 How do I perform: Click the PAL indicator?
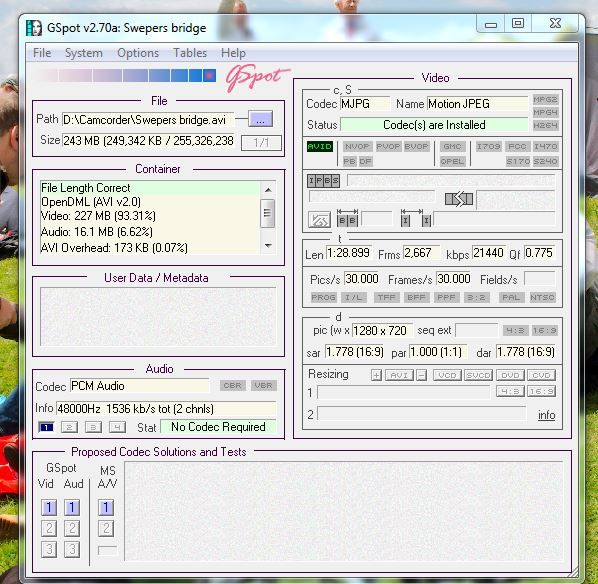point(511,297)
